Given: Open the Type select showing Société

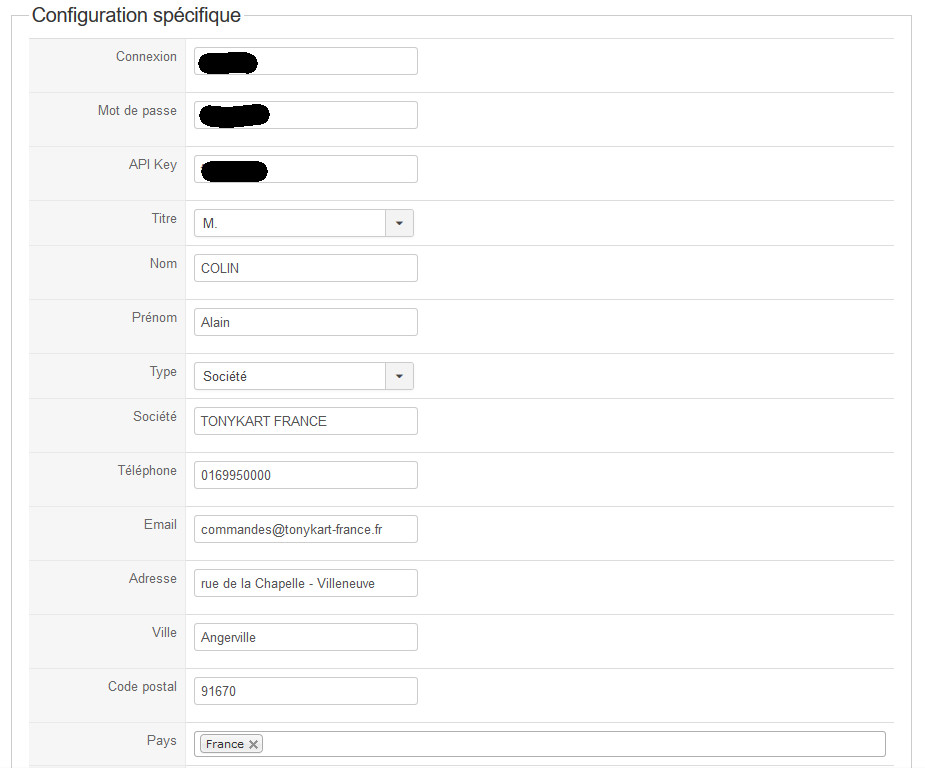Looking at the screenshot, I should pos(289,376).
